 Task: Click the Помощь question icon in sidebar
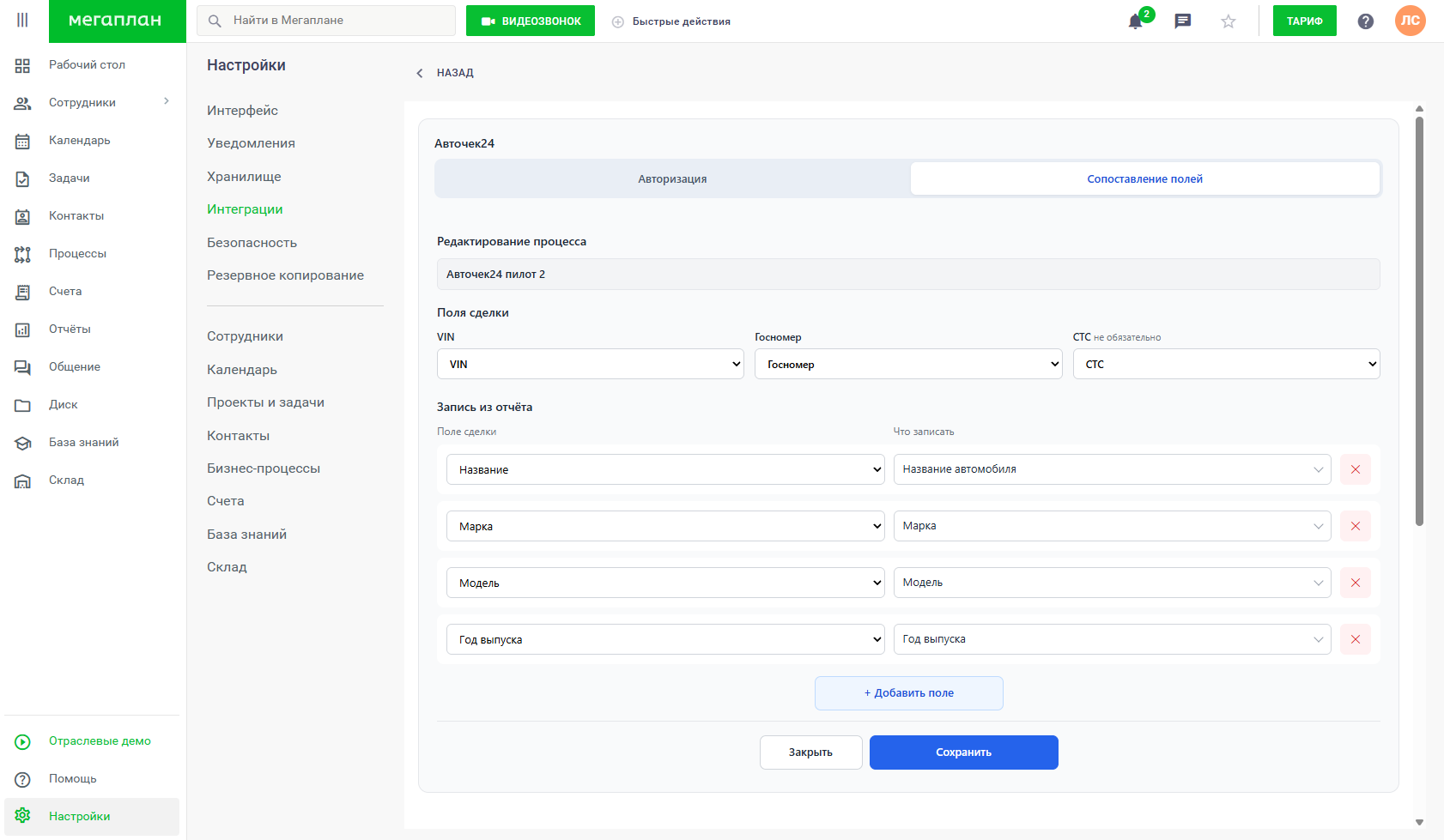pyautogui.click(x=22, y=779)
